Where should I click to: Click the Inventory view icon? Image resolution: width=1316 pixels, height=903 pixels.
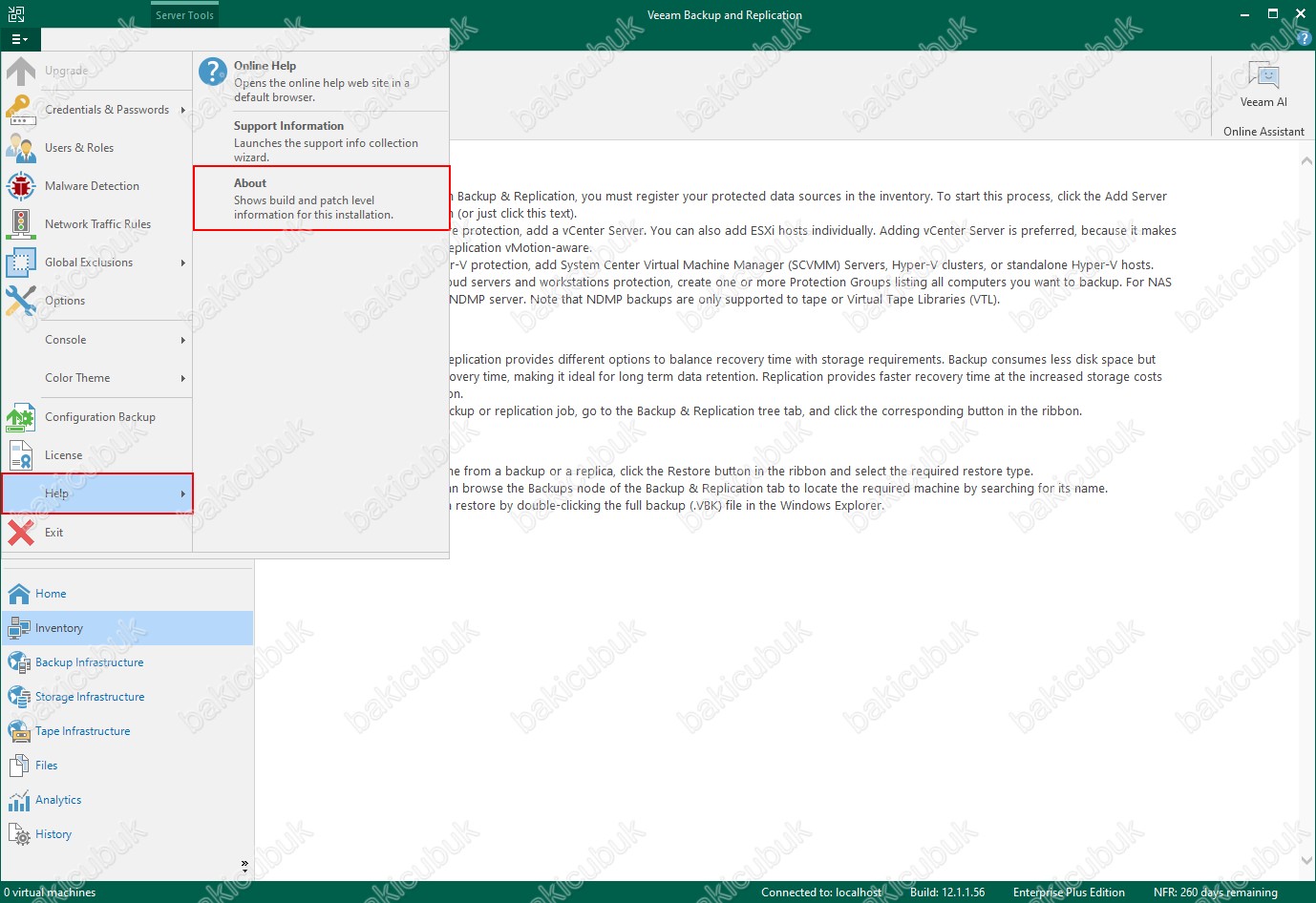pyautogui.click(x=19, y=628)
